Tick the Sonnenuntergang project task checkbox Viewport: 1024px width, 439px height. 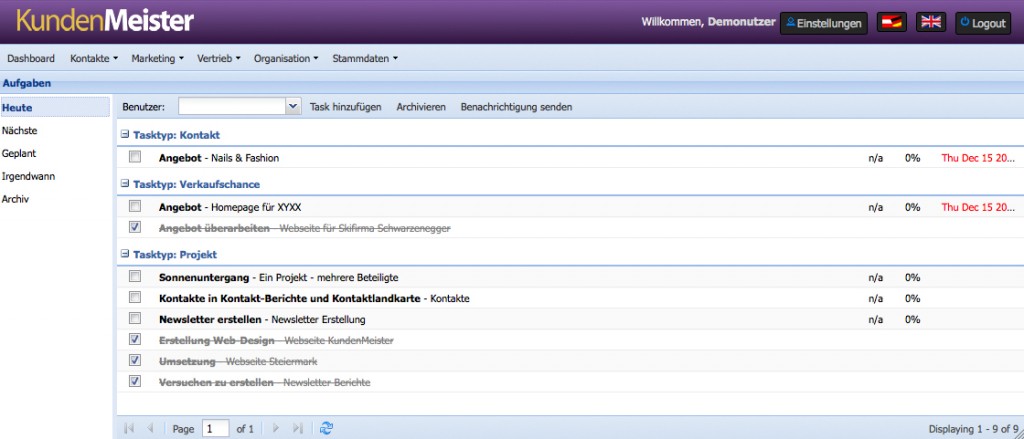(x=135, y=277)
